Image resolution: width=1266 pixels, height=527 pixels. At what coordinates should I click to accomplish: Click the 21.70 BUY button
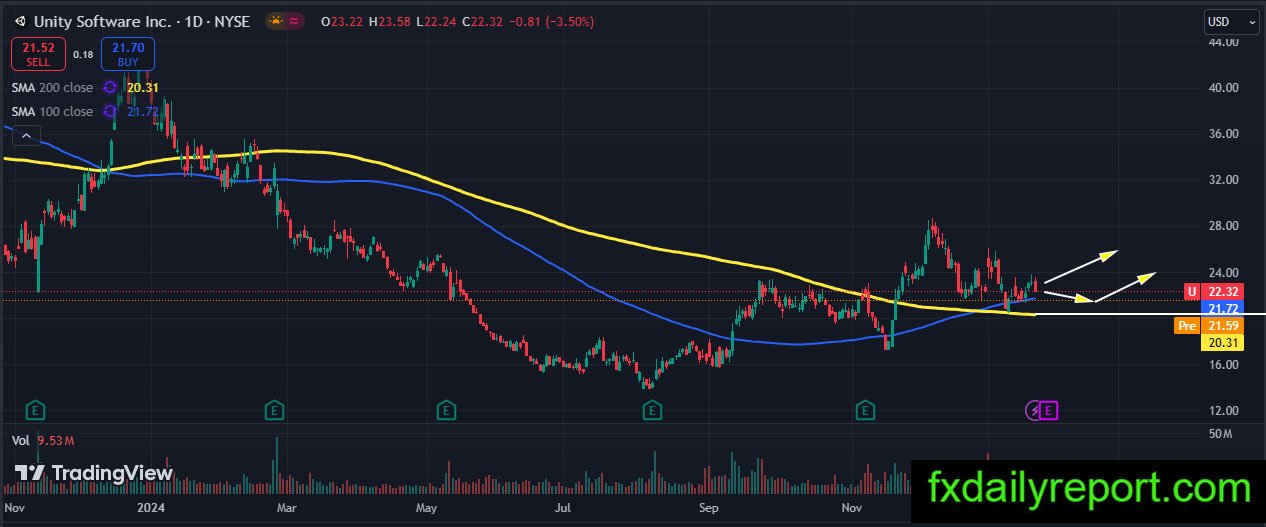(x=127, y=54)
